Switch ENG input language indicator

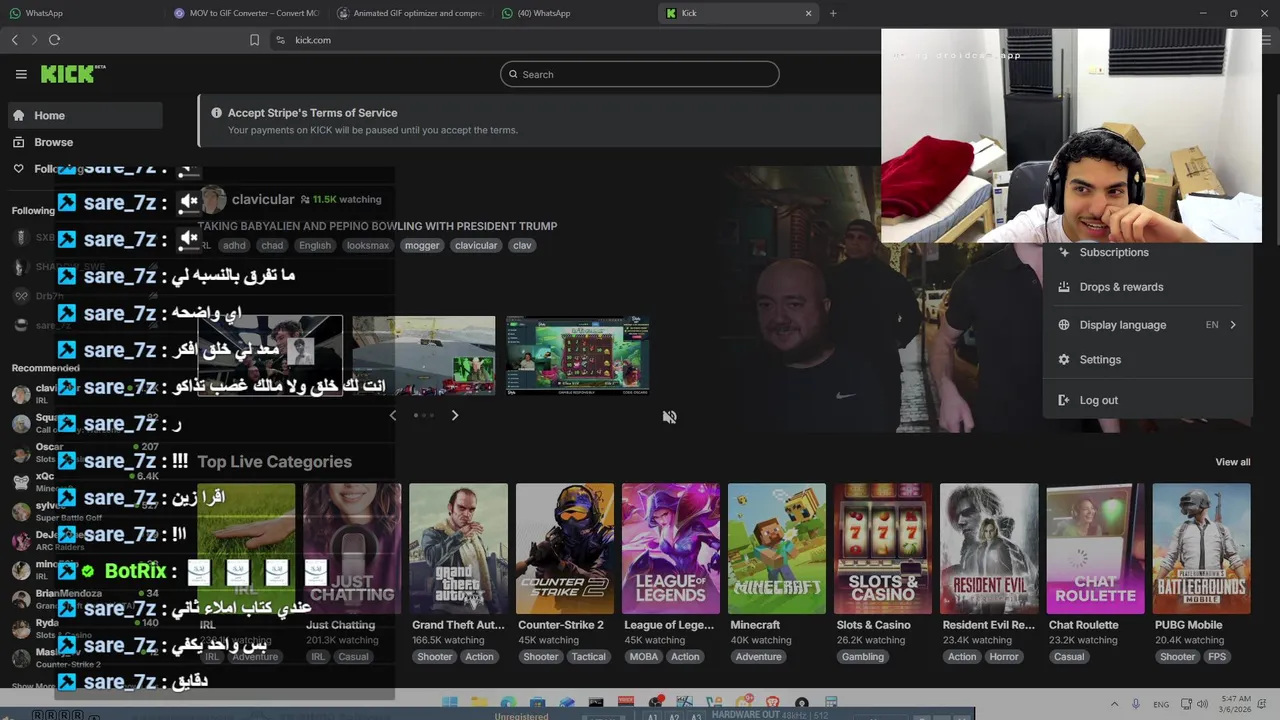click(1161, 704)
